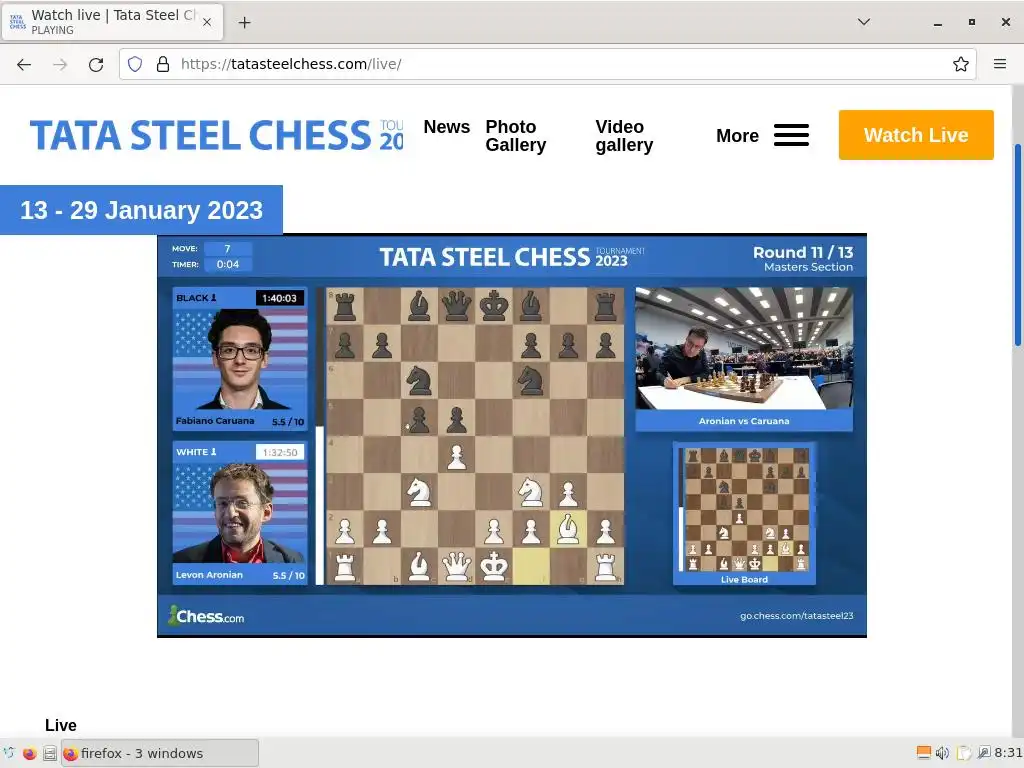The image size is (1024, 768).
Task: Click Fabiano Caruana's player portrait
Action: point(240,360)
